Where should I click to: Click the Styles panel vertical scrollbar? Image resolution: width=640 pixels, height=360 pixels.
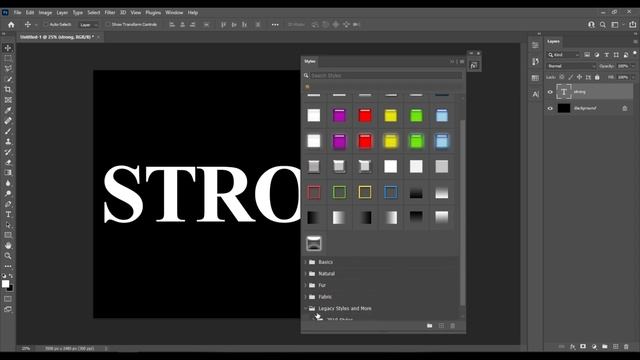[x=462, y=212]
